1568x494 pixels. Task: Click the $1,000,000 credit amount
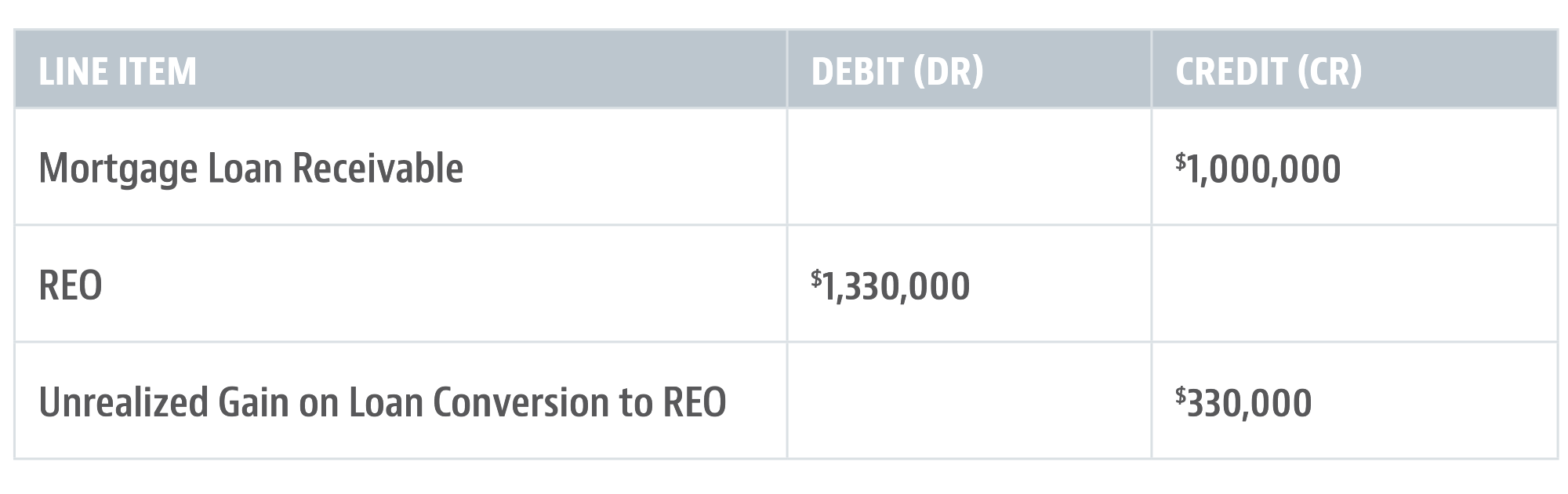pyautogui.click(x=1258, y=169)
